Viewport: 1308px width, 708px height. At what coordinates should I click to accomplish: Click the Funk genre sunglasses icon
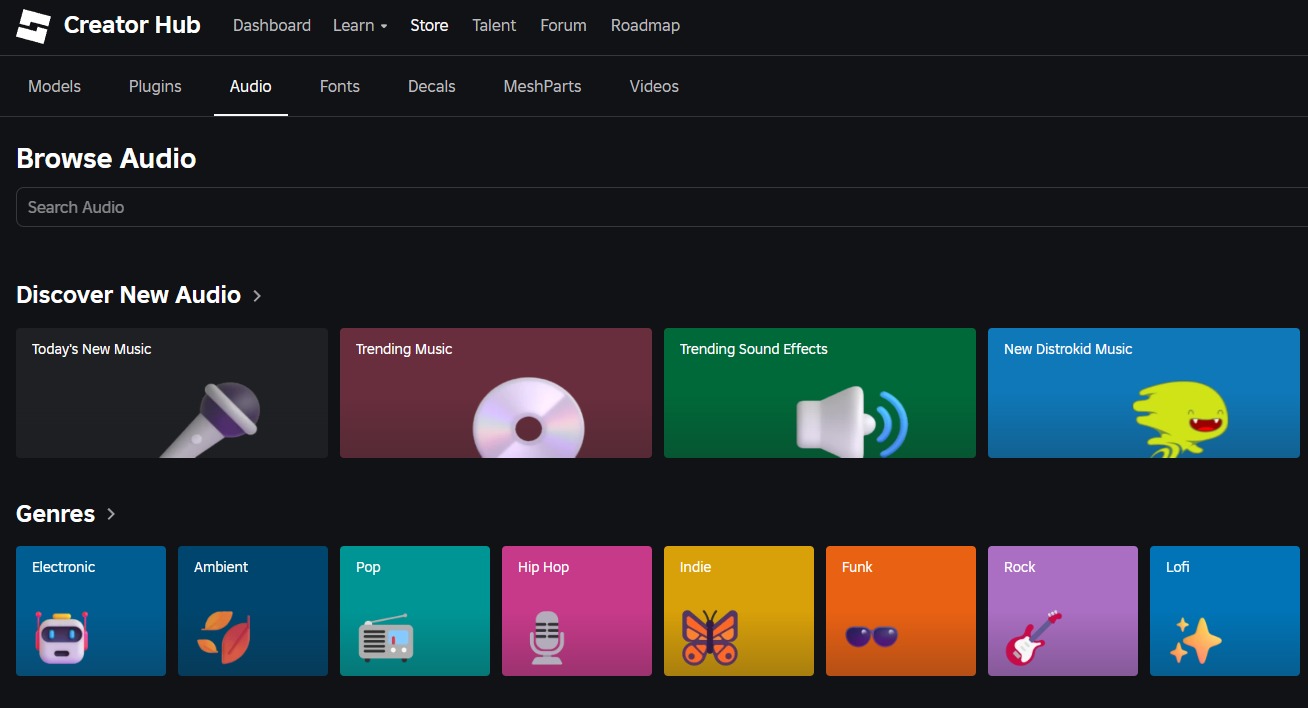click(x=871, y=636)
